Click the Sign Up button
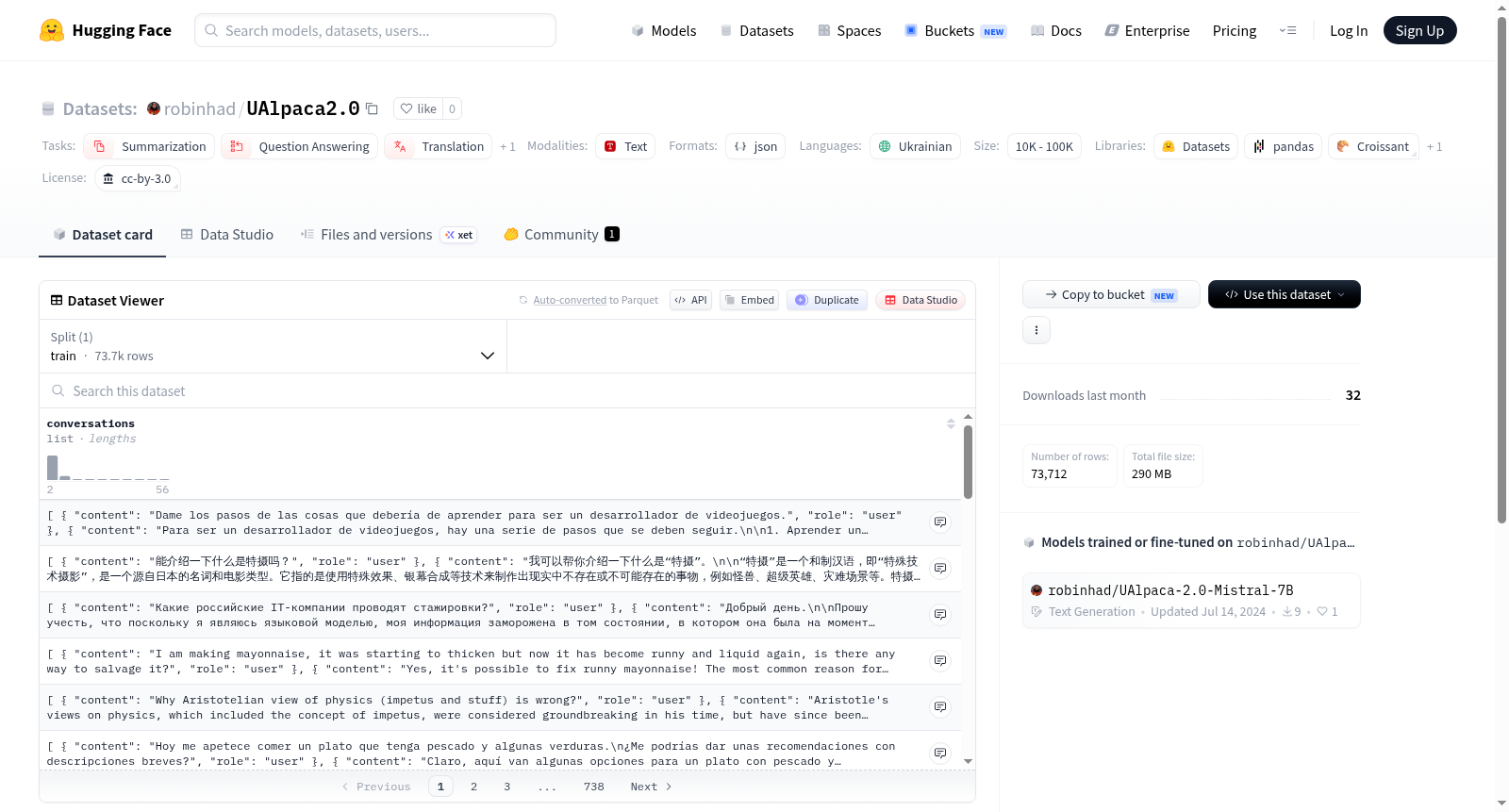1509x812 pixels. point(1419,30)
